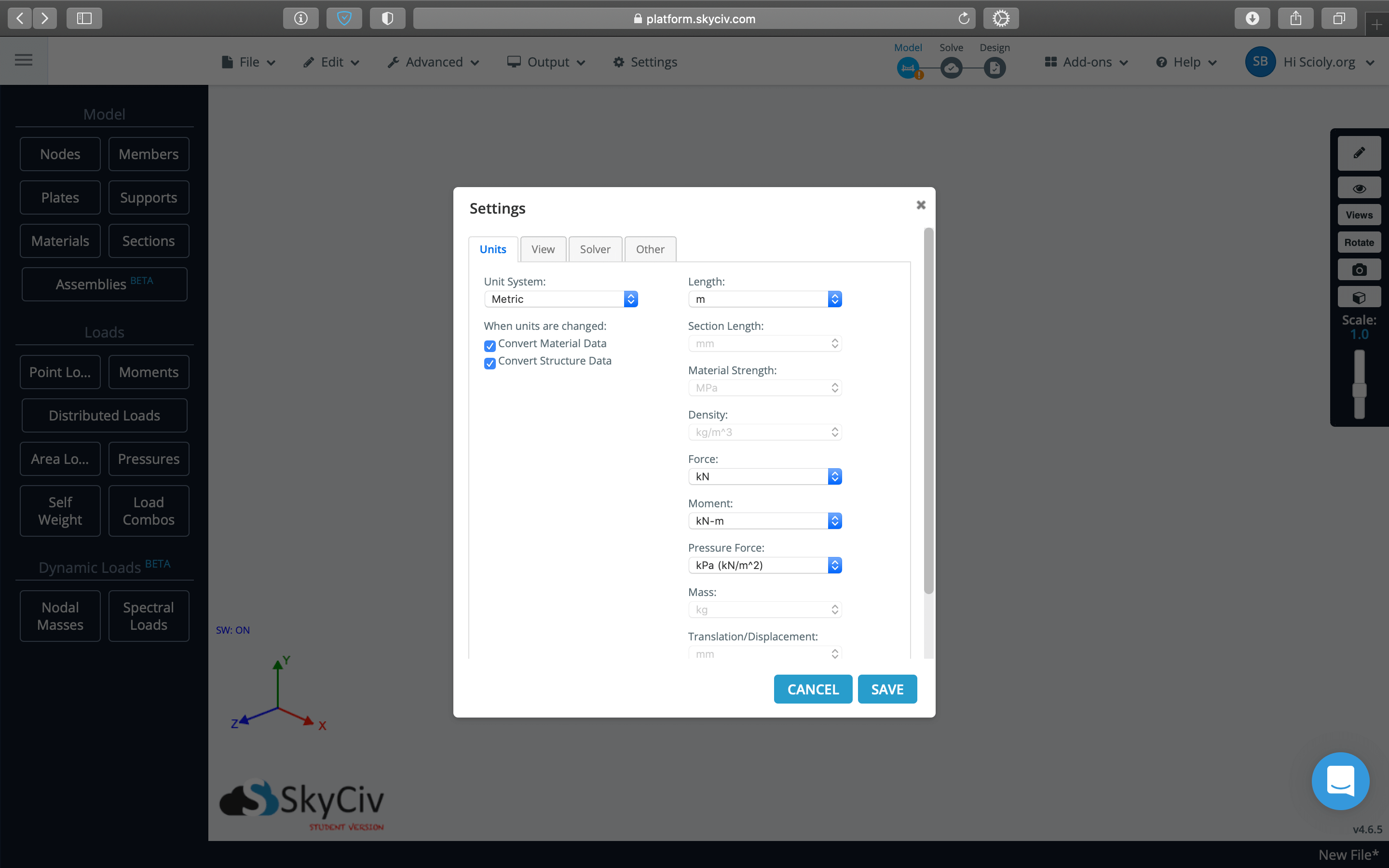Click the Sections tool icon
This screenshot has height=868, width=1389.
(x=148, y=240)
